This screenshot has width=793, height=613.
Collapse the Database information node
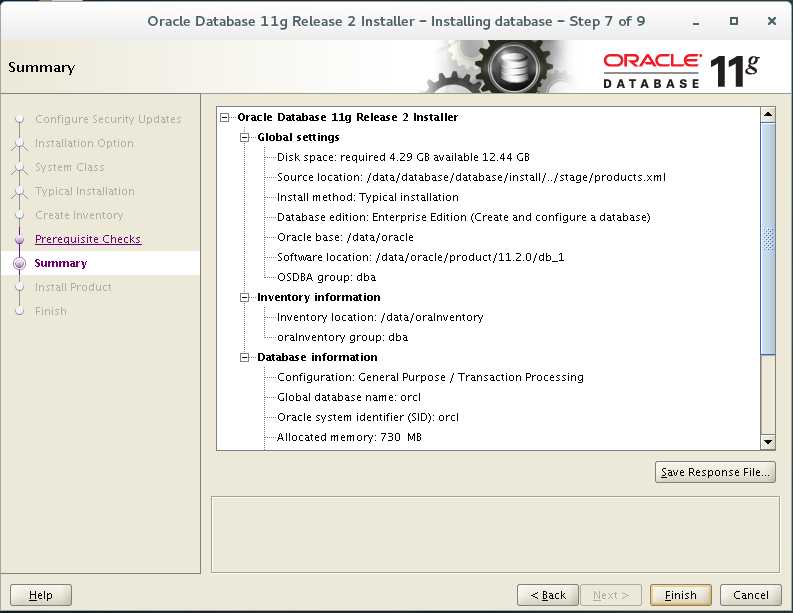245,357
